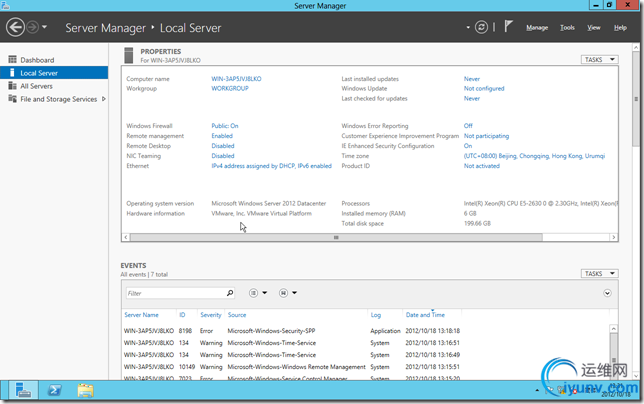The height and width of the screenshot is (404, 644).
Task: Select Local Server in the sidebar
Action: pyautogui.click(x=54, y=73)
